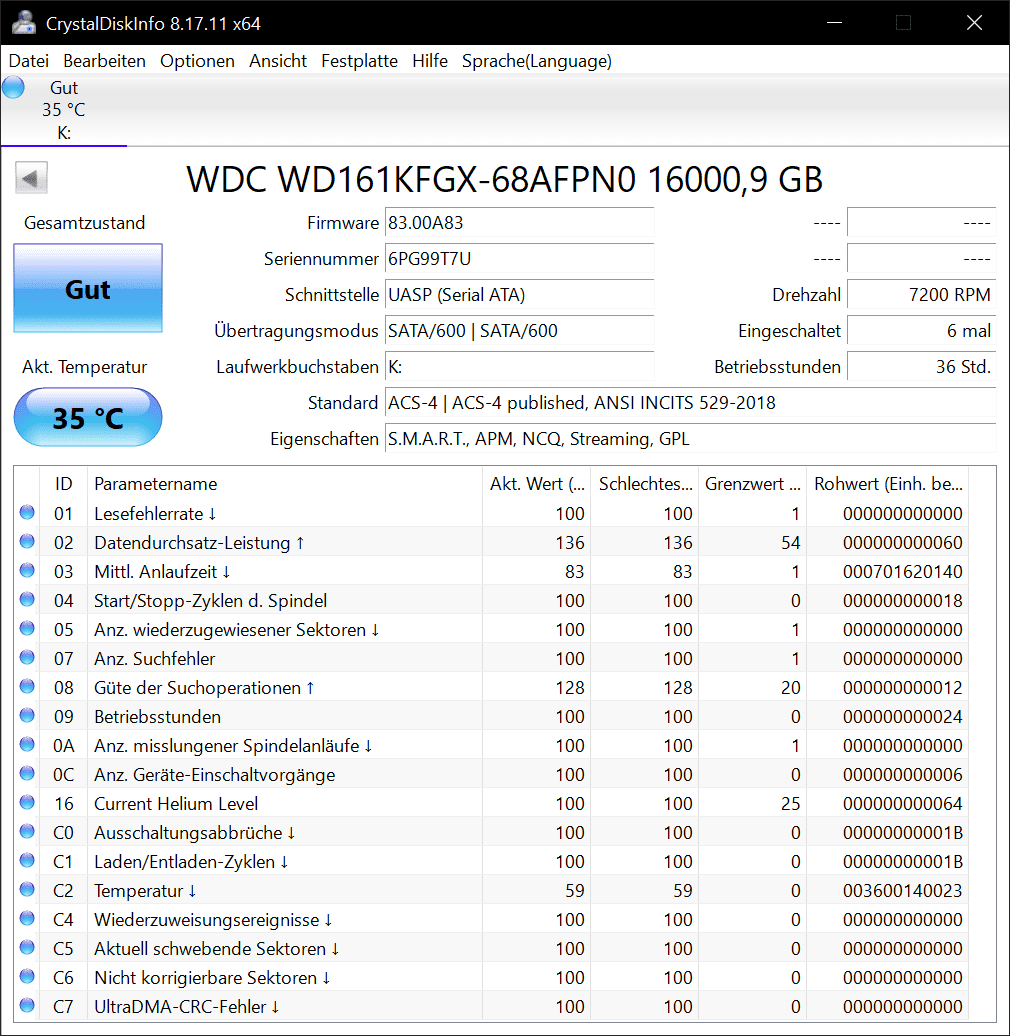Close the CrystalDiskInfo window
This screenshot has width=1010, height=1036.
click(x=974, y=23)
